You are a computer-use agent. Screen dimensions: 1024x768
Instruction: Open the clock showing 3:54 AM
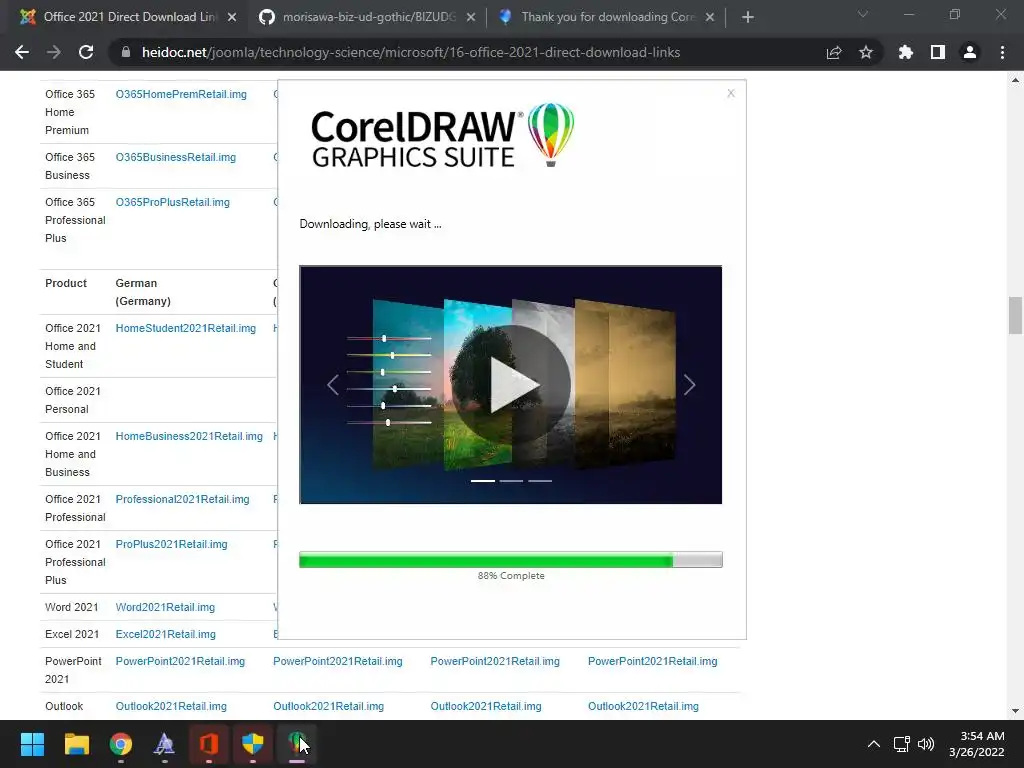click(x=976, y=744)
